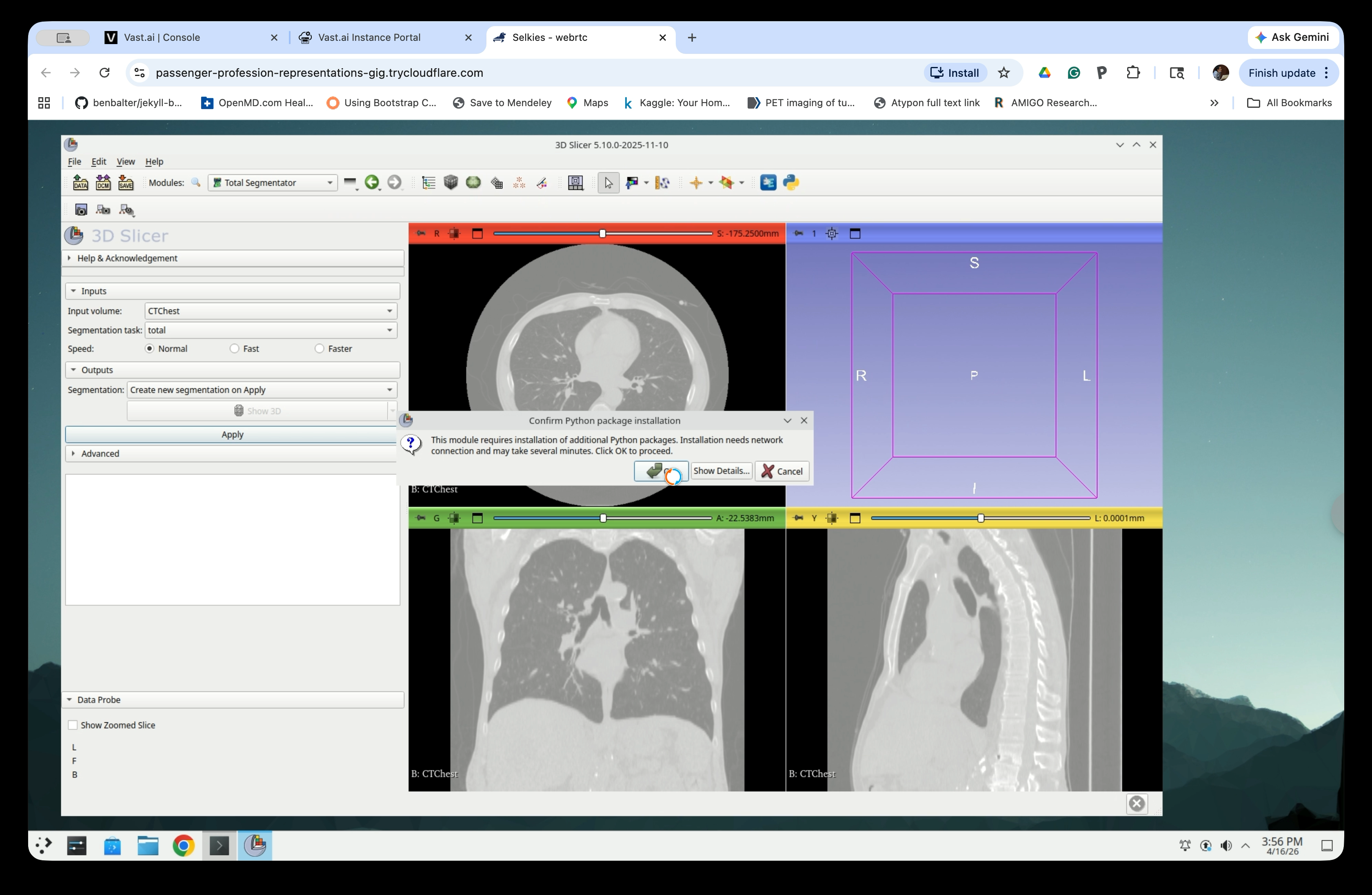Open the slice layout selector icon

point(575,183)
